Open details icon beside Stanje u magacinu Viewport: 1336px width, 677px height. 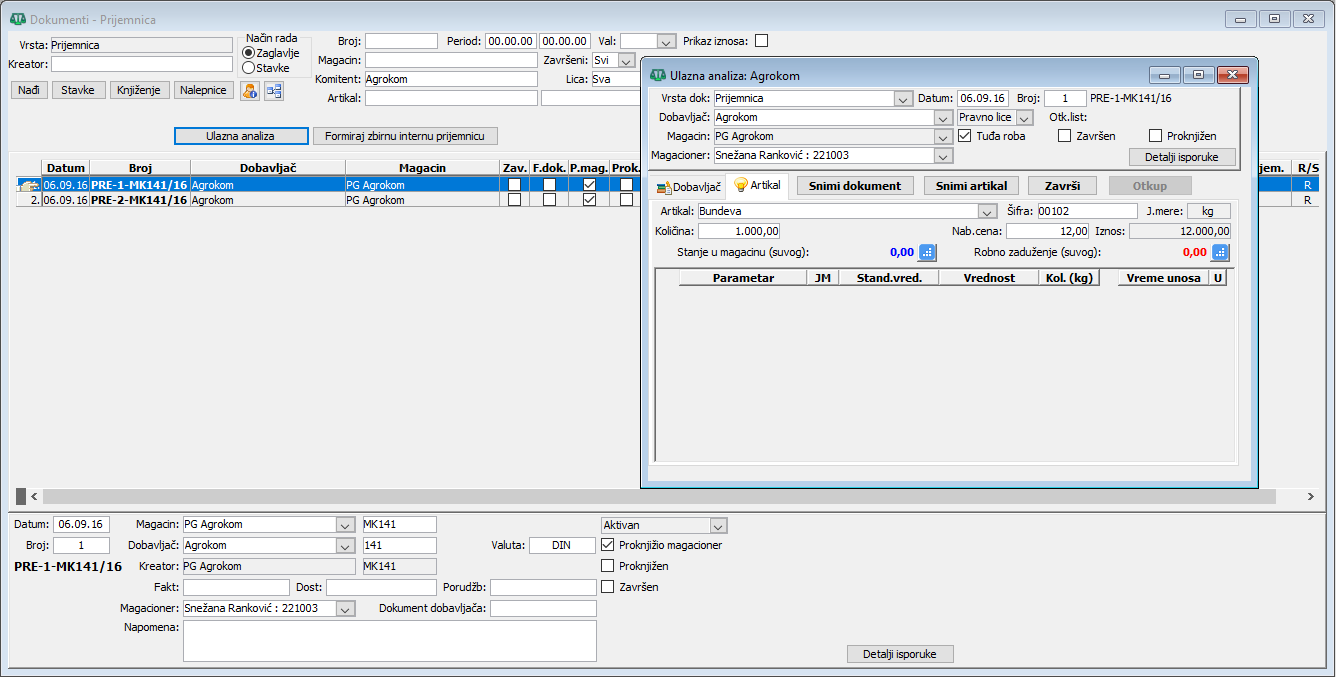pyautogui.click(x=926, y=252)
